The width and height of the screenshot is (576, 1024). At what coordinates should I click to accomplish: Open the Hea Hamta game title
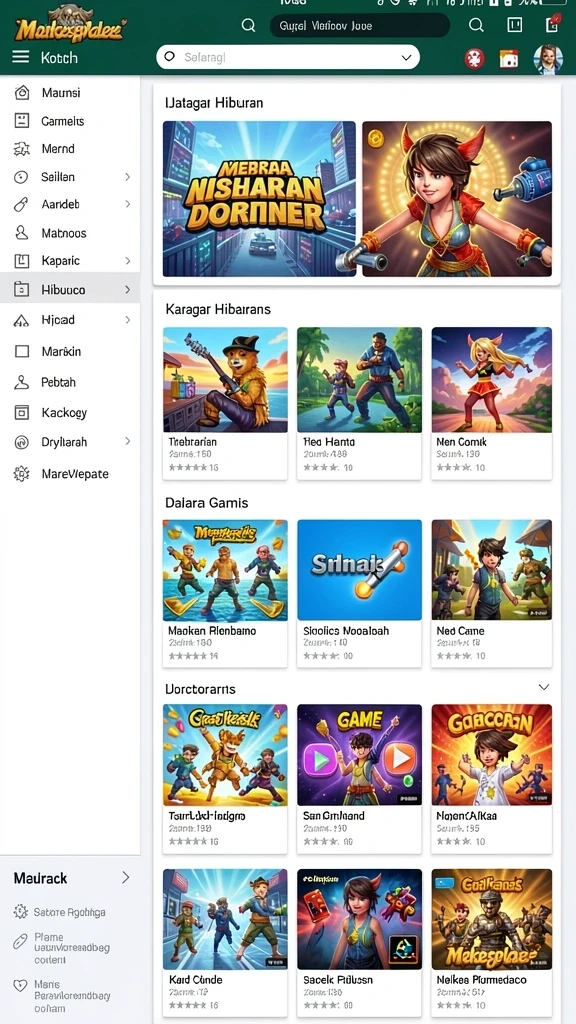click(328, 442)
